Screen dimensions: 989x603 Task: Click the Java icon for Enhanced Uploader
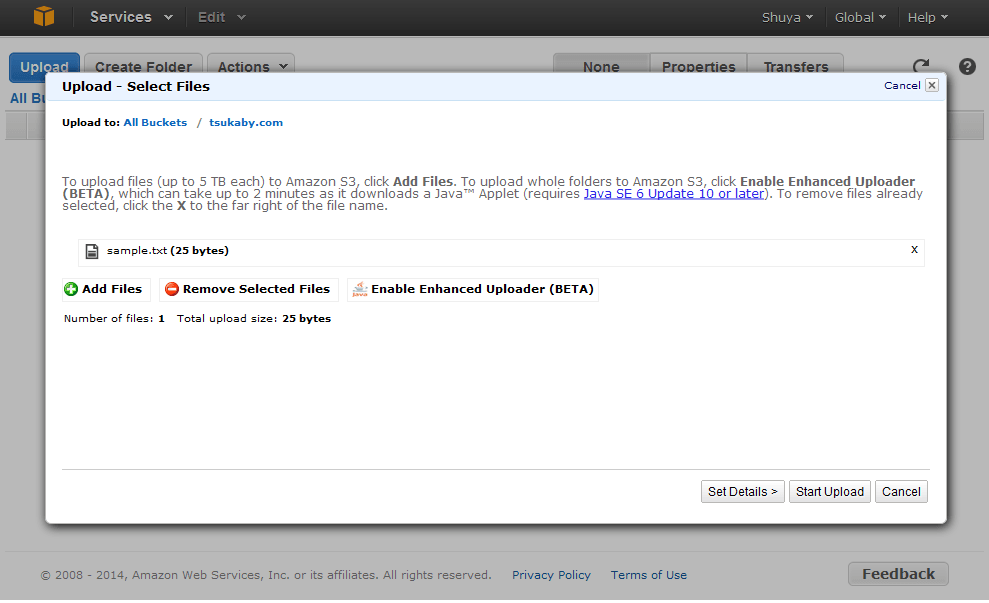359,289
